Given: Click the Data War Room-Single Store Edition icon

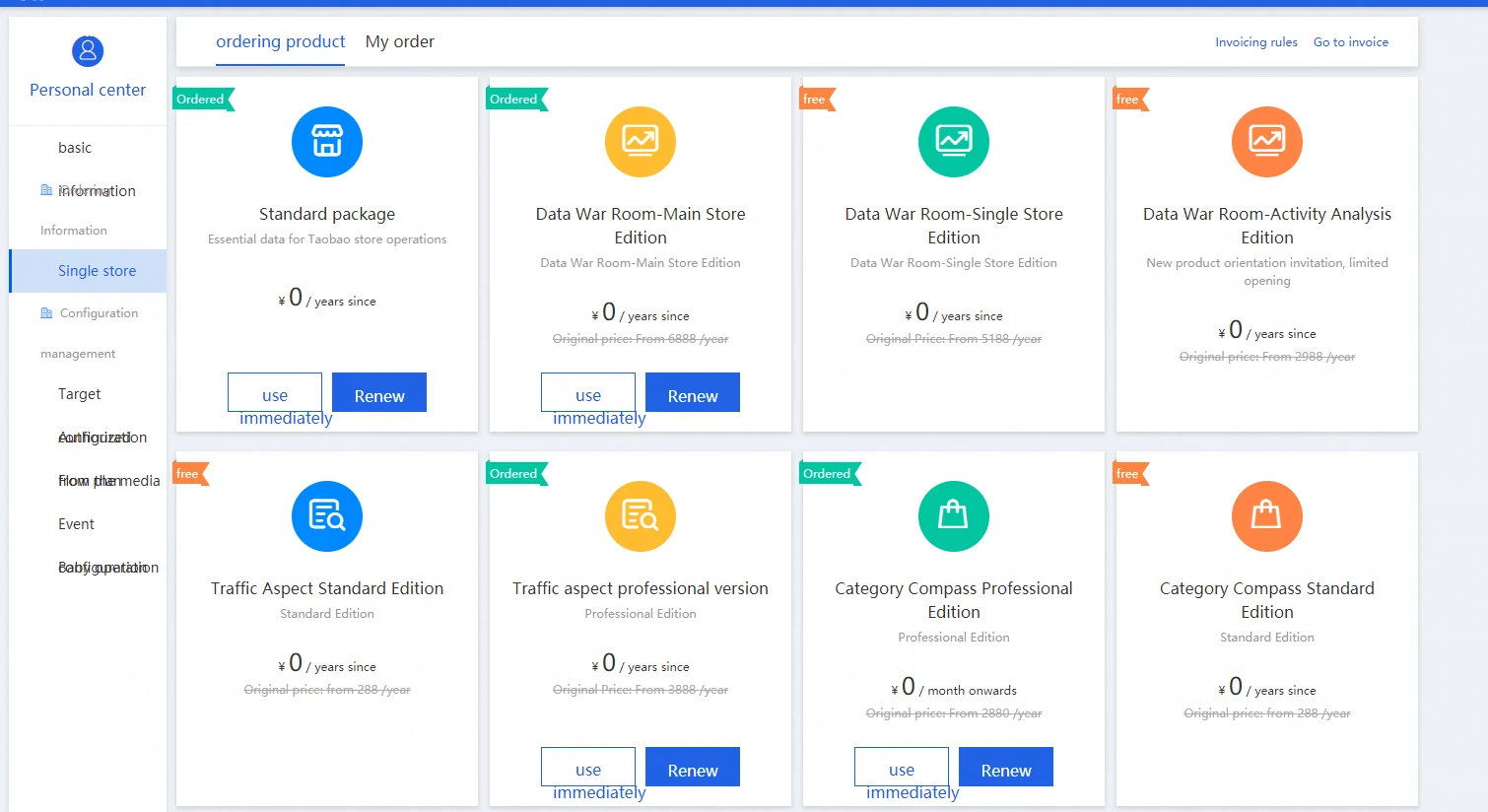Looking at the screenshot, I should tap(954, 142).
